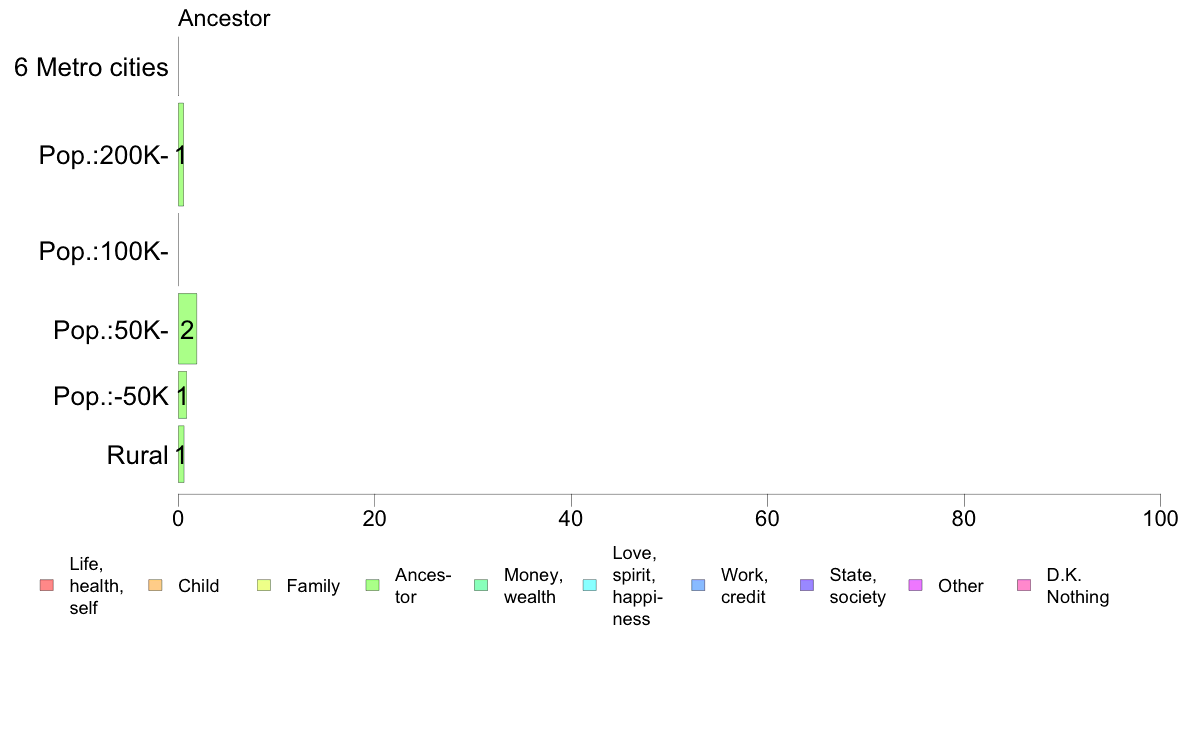Screen dimensions: 1188x736
Task: Click the purple State, society swatch
Action: (807, 585)
